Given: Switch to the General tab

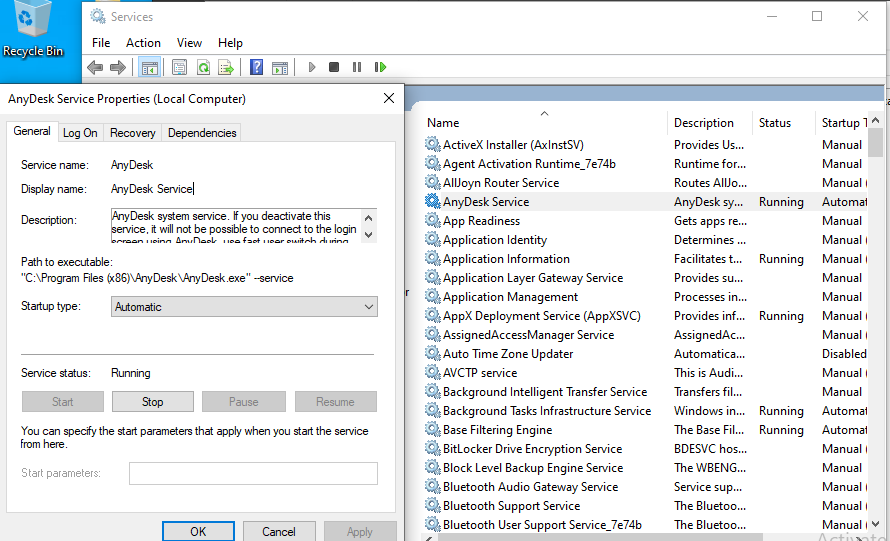Looking at the screenshot, I should point(32,131).
